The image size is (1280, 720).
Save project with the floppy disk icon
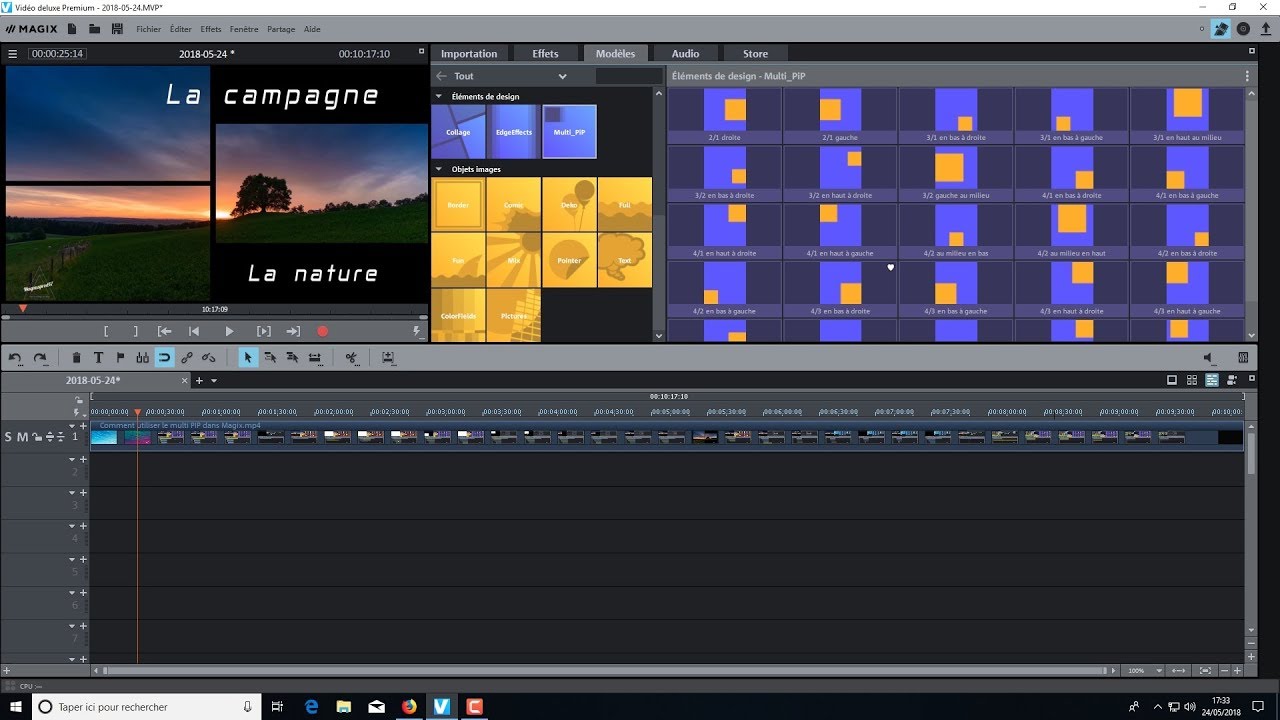[117, 29]
